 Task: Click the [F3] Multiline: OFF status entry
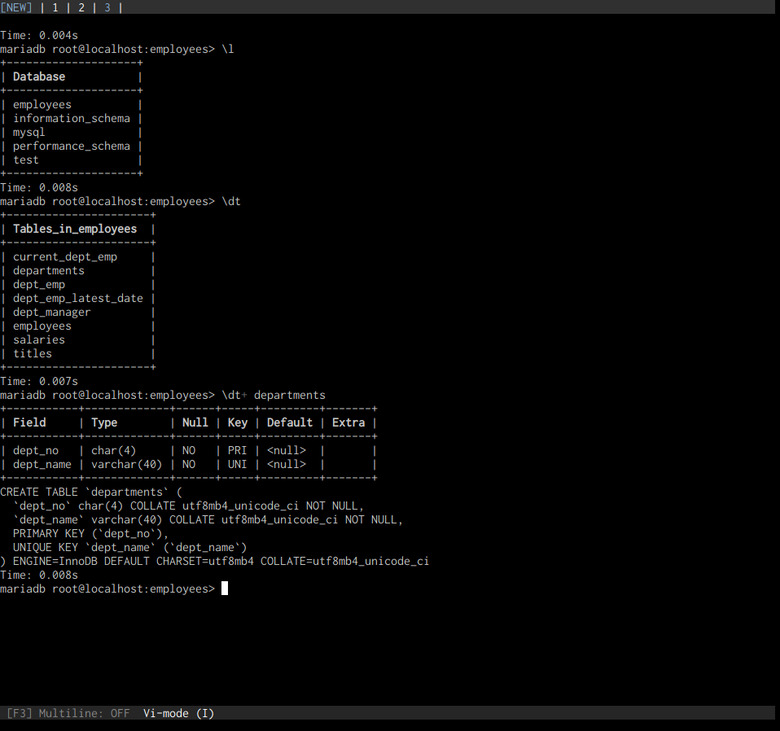[x=68, y=713]
